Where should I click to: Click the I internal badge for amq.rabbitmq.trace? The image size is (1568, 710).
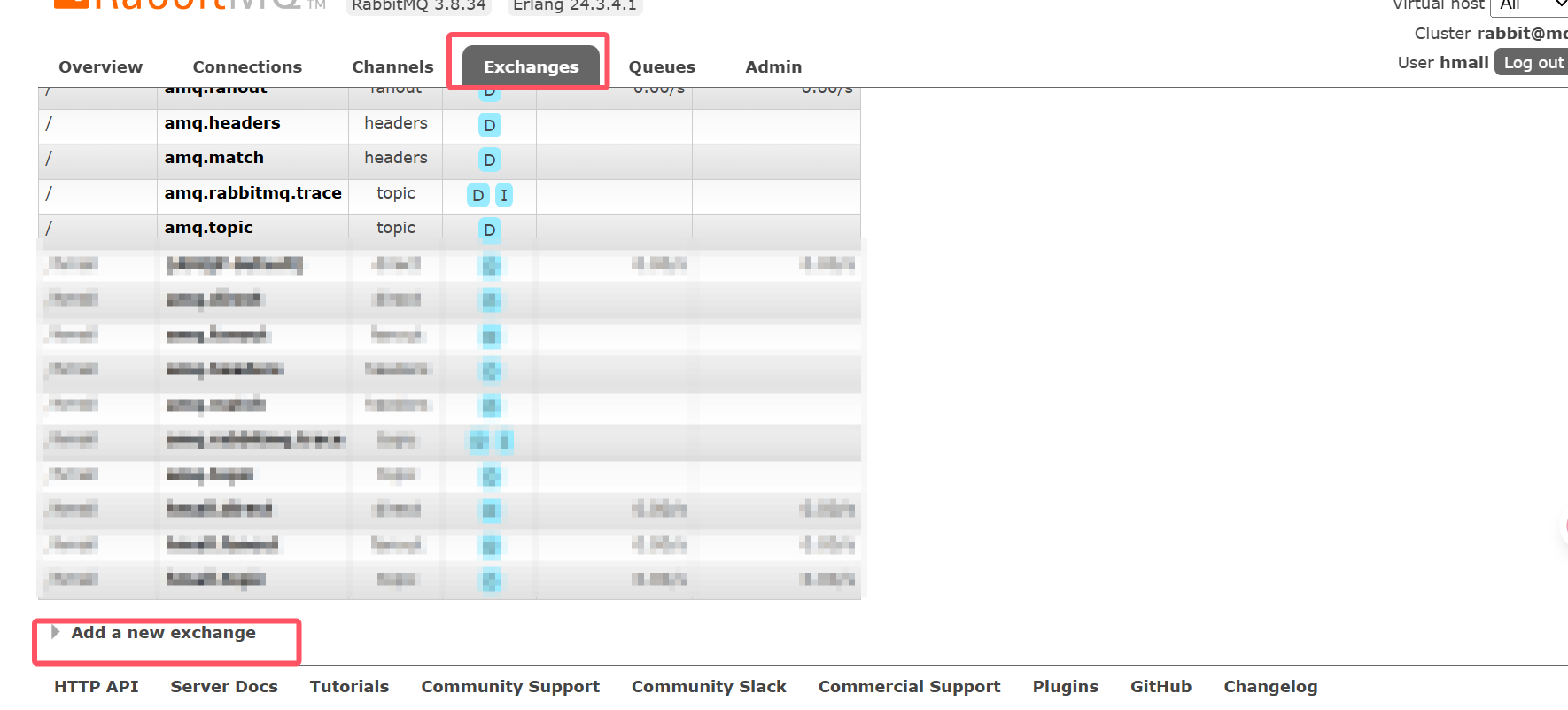click(504, 195)
